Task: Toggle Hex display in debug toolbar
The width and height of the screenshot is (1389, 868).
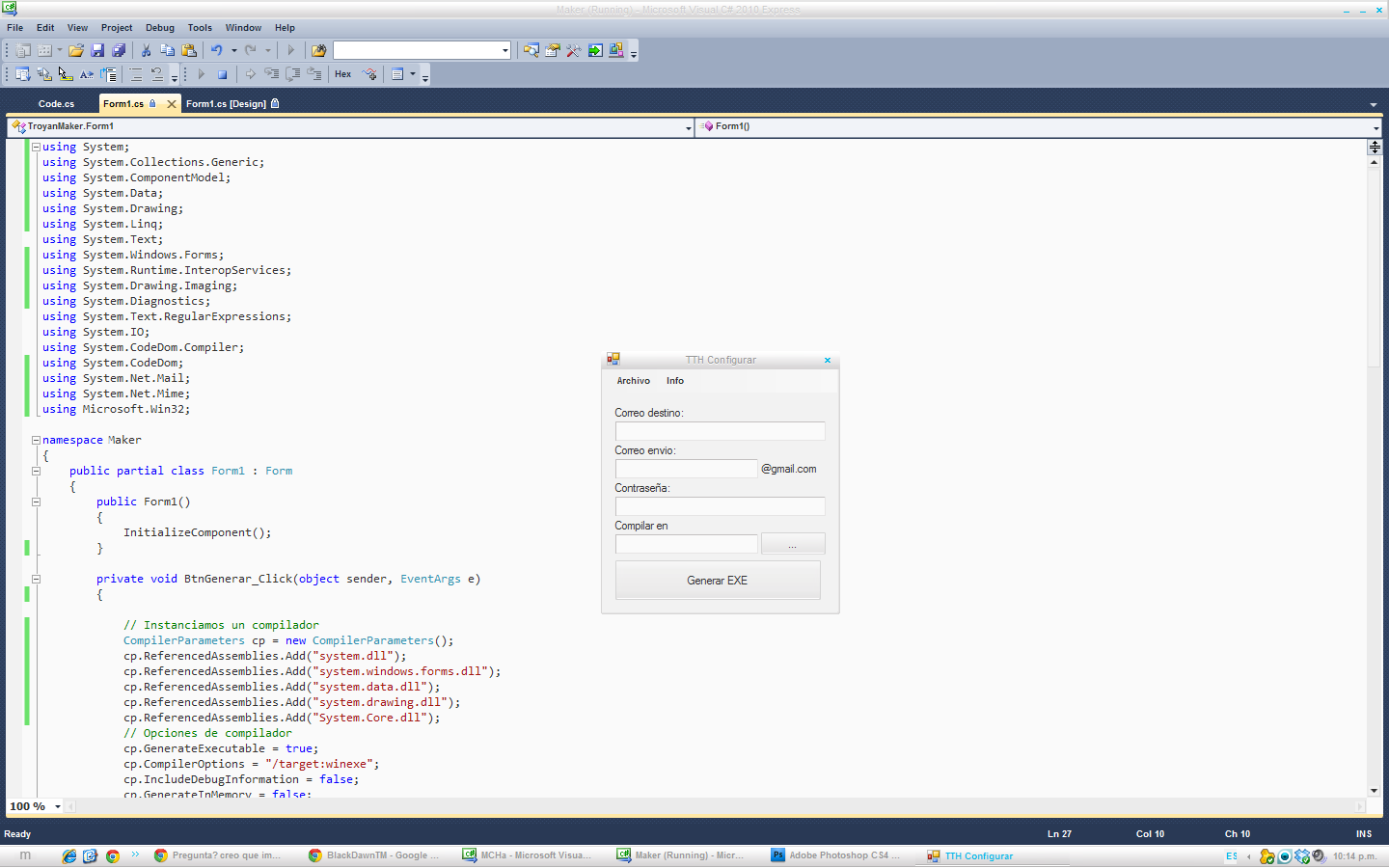Action: (x=342, y=74)
